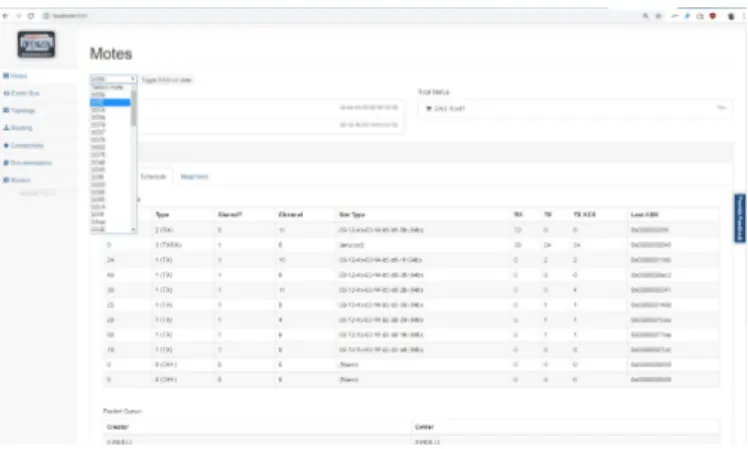
Task: Toggle DAG root state button
Action: [167, 80]
